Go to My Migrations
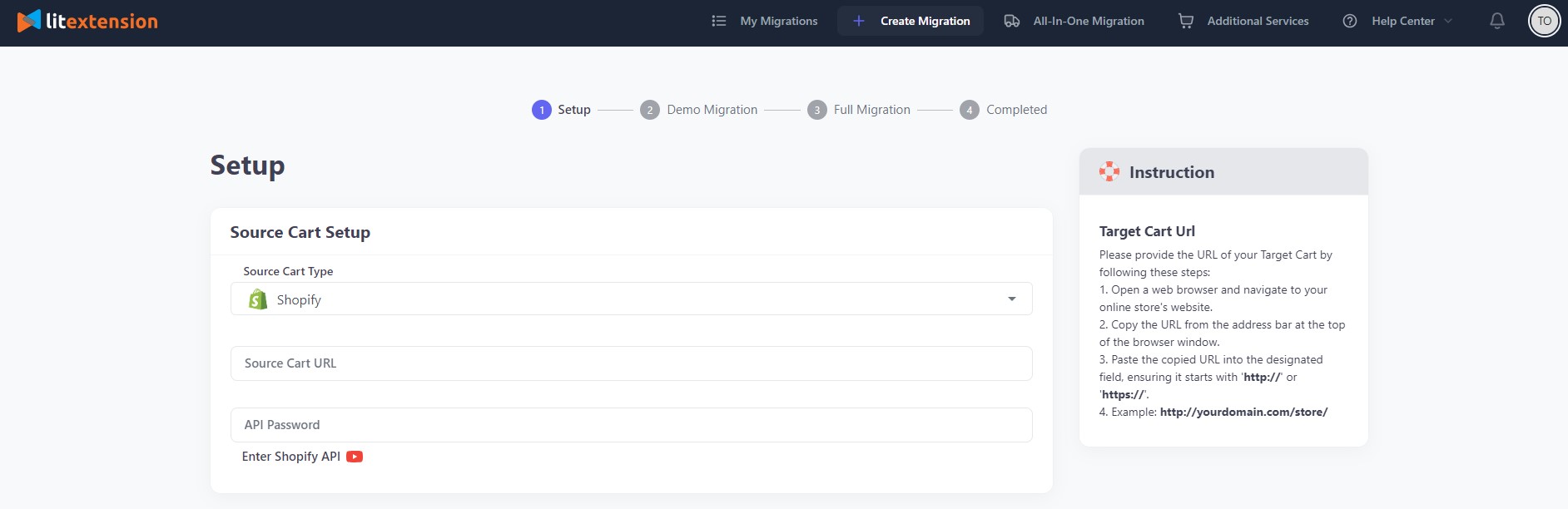Image resolution: width=1568 pixels, height=509 pixels. [x=778, y=22]
